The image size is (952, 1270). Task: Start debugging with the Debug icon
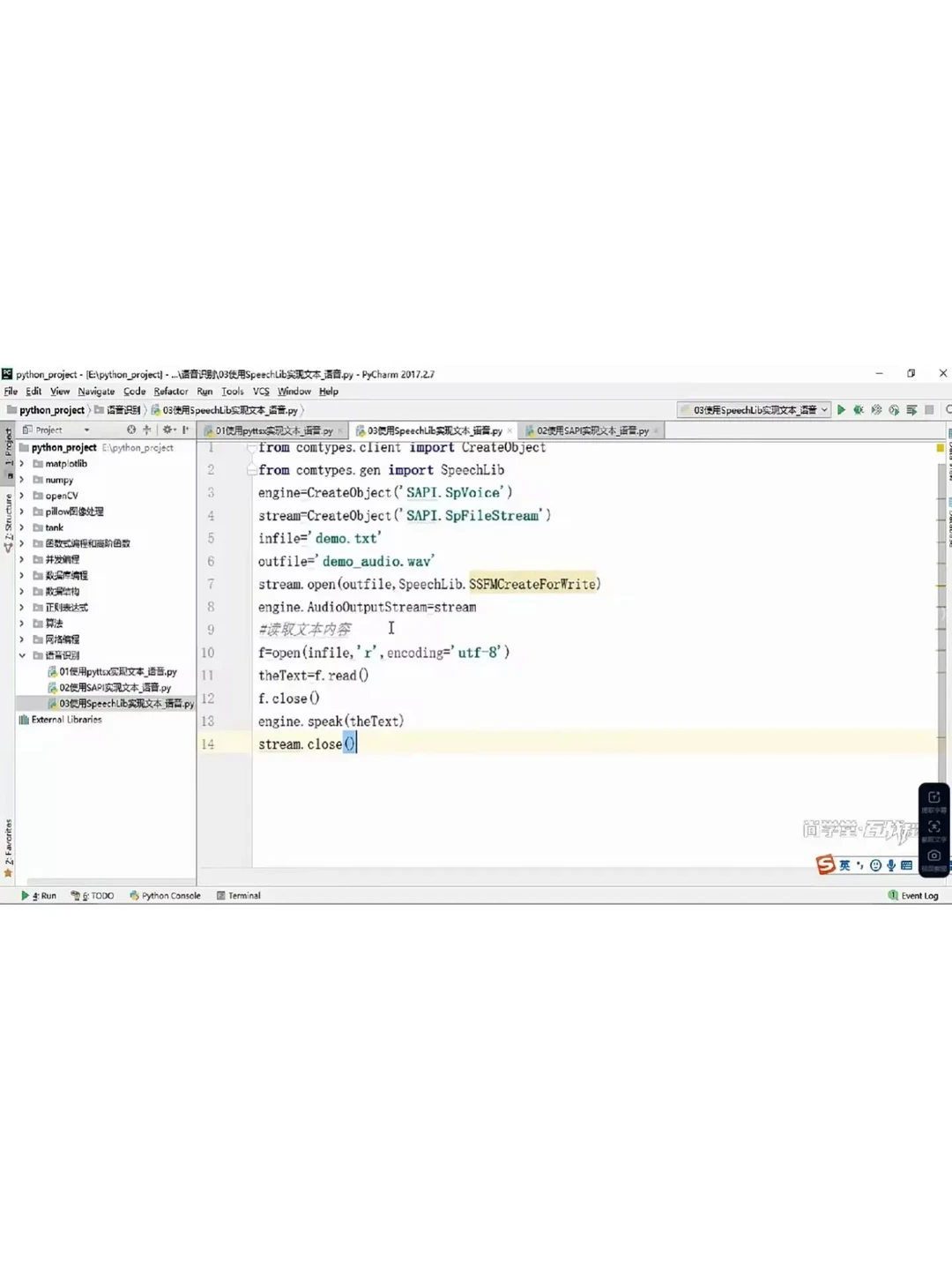pos(859,409)
